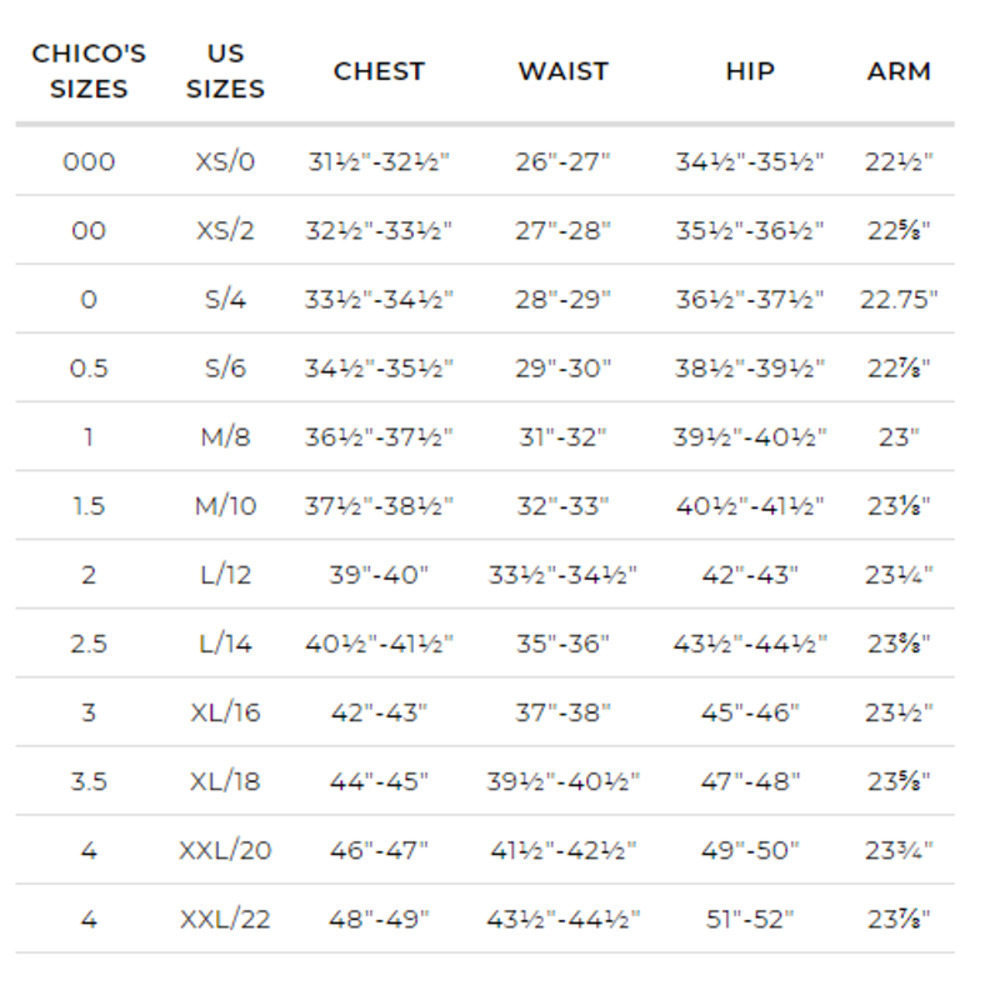Click the L/12 US size cell
The width and height of the screenshot is (1000, 1000).
point(225,575)
